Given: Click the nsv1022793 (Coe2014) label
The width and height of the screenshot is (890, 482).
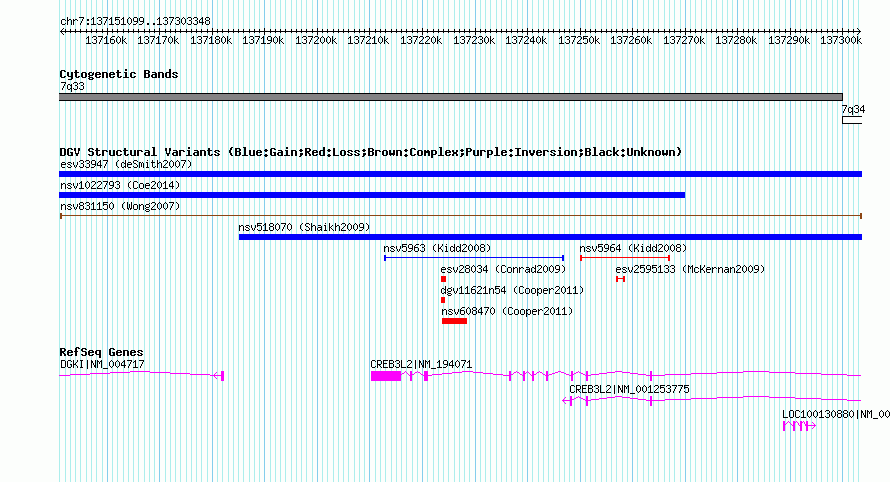Looking at the screenshot, I should (120, 185).
